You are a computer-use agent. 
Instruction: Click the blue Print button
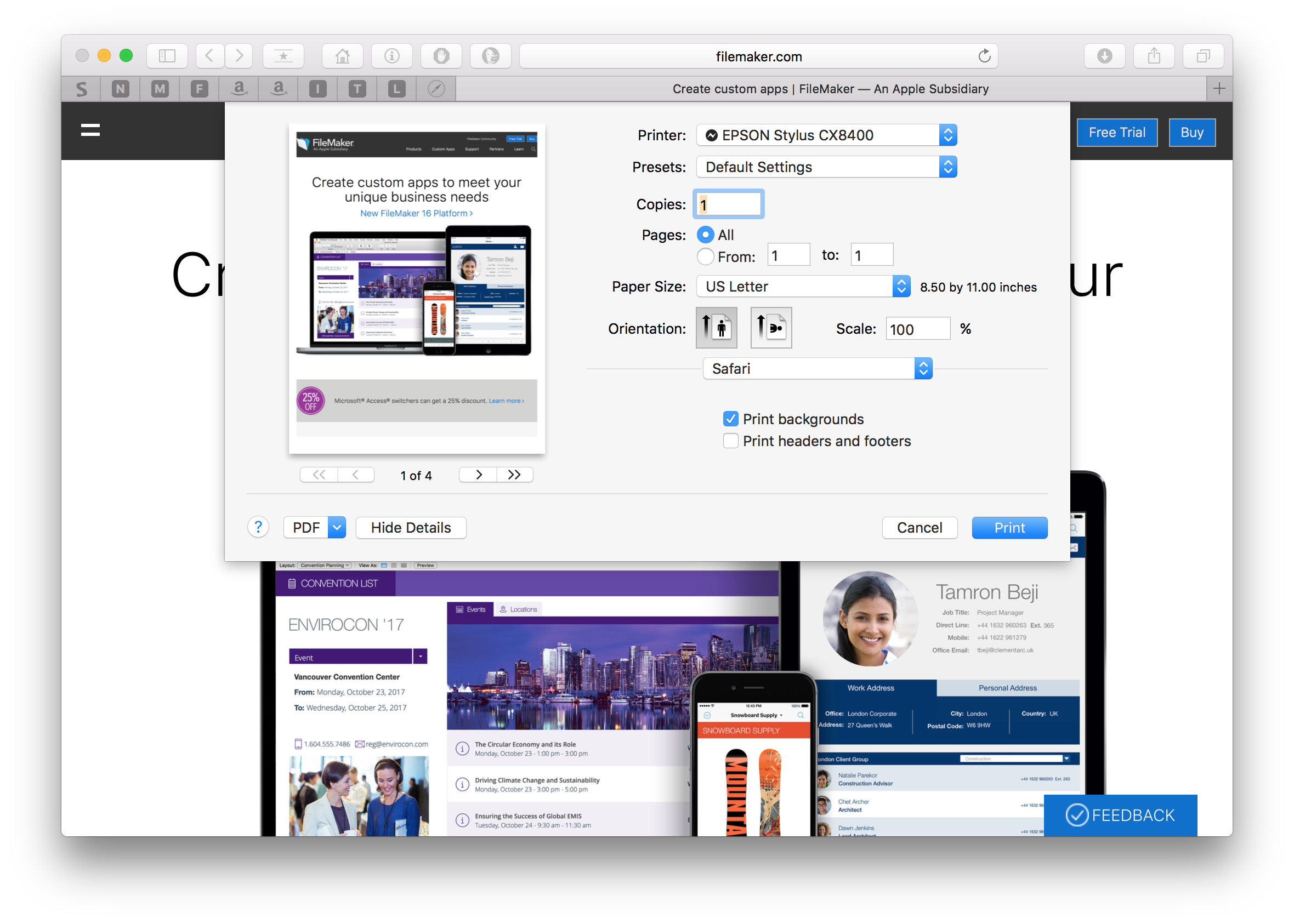1009,527
